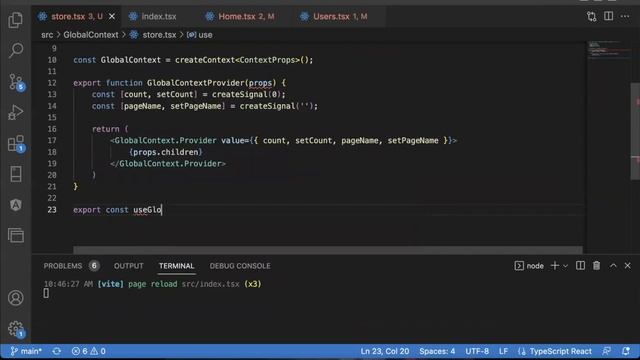Open the Accounts menu icon
This screenshot has height=360, width=640.
point(16,298)
